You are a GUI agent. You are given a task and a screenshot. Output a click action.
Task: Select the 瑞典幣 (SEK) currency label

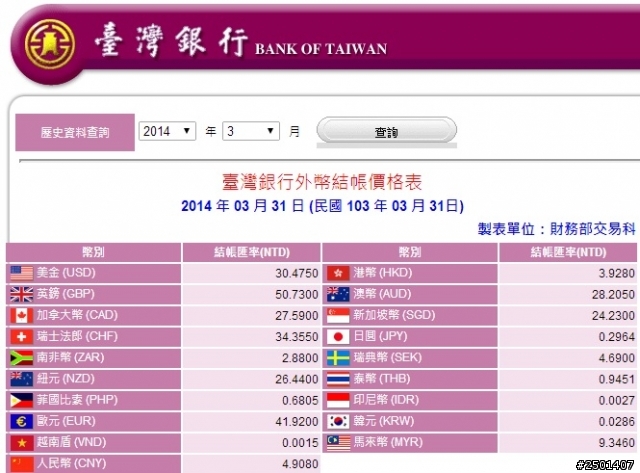[388, 358]
